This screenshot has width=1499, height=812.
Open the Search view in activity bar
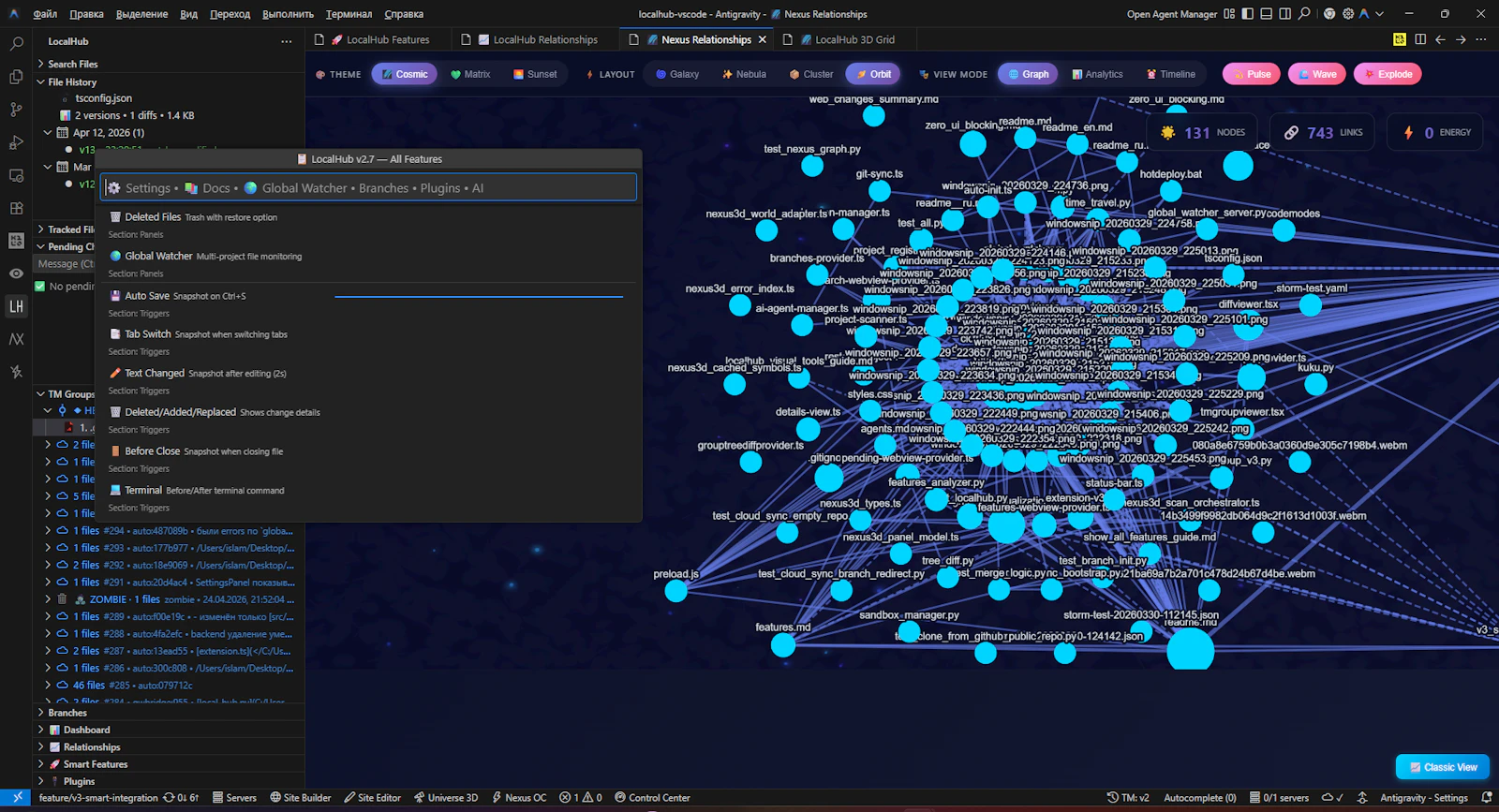16,43
